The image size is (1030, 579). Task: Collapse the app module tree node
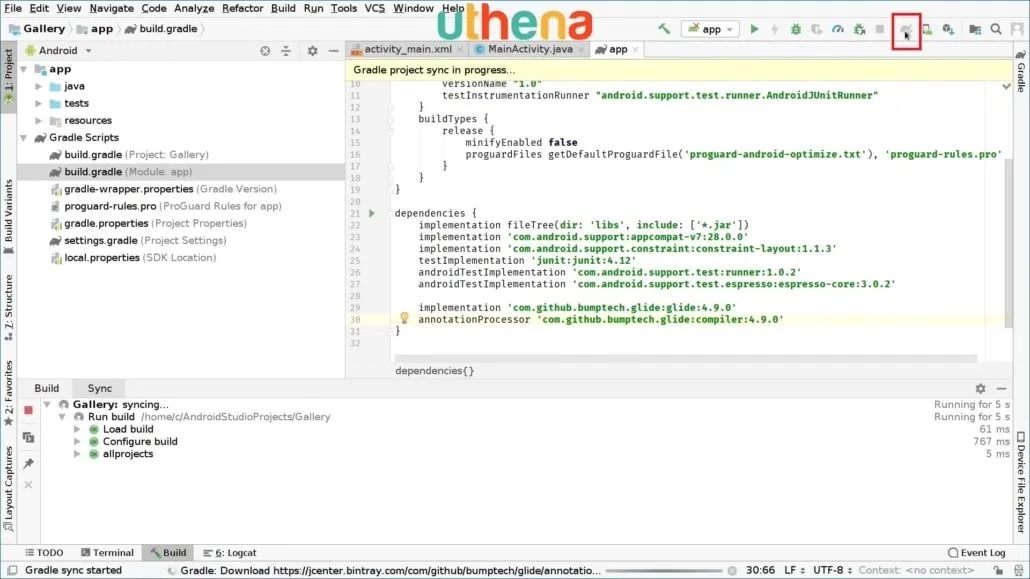tap(24, 69)
